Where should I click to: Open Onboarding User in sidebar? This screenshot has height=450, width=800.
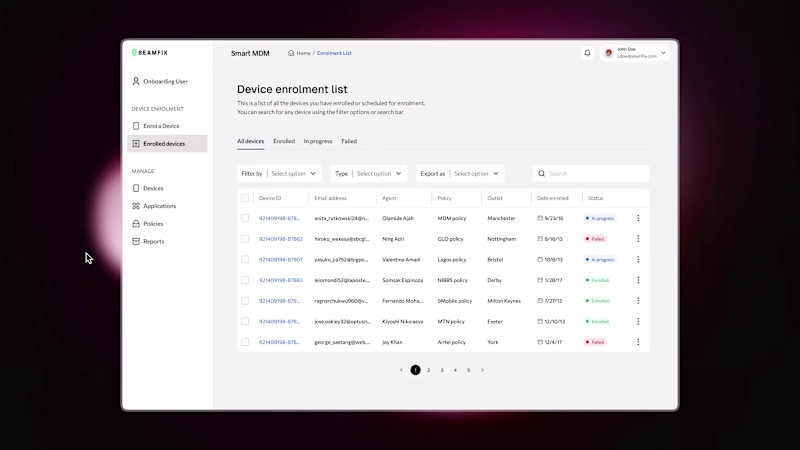pos(167,81)
